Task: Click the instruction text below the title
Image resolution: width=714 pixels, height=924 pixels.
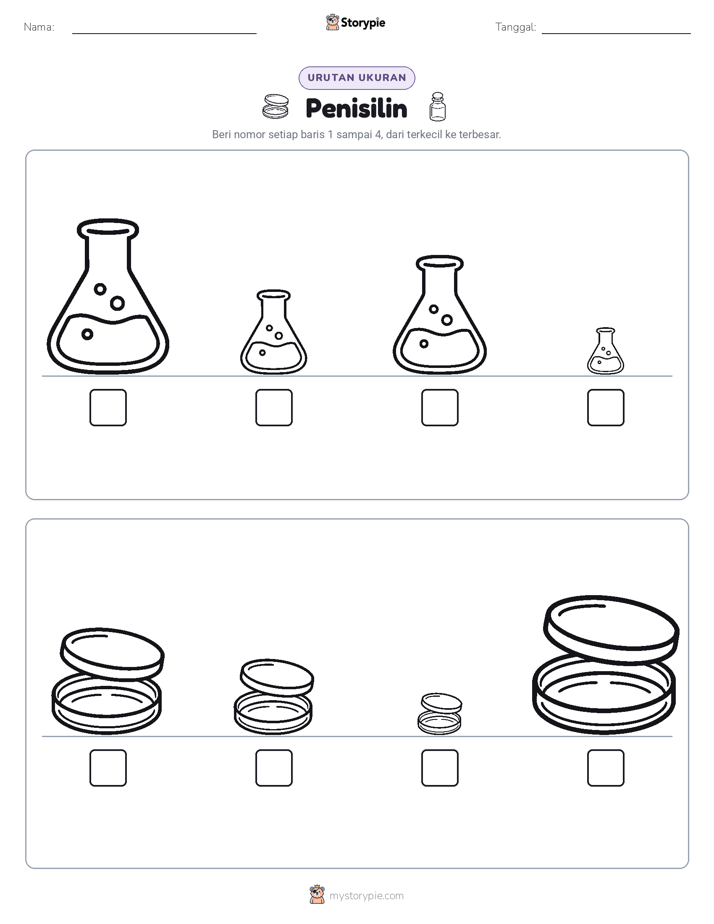Action: [x=356, y=134]
